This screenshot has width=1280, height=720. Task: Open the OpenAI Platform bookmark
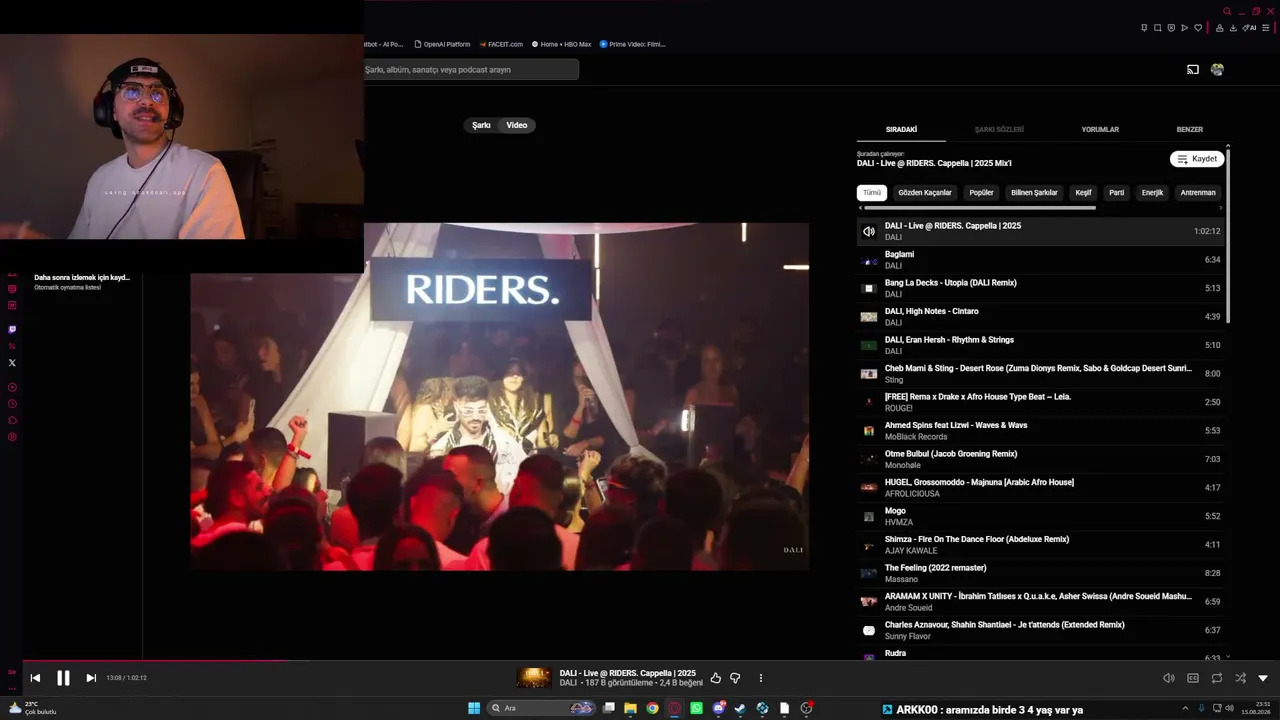tap(441, 44)
